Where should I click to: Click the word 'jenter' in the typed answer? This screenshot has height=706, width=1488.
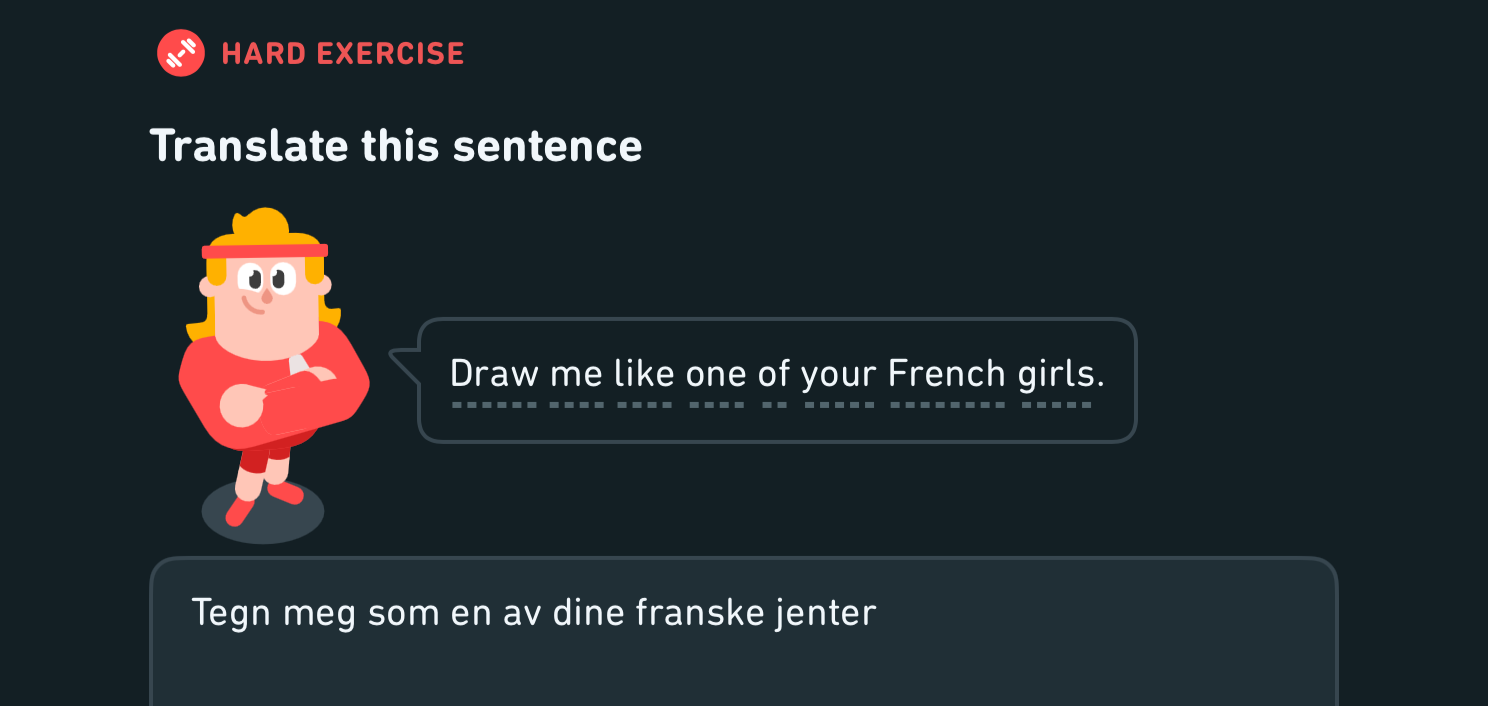pos(826,613)
